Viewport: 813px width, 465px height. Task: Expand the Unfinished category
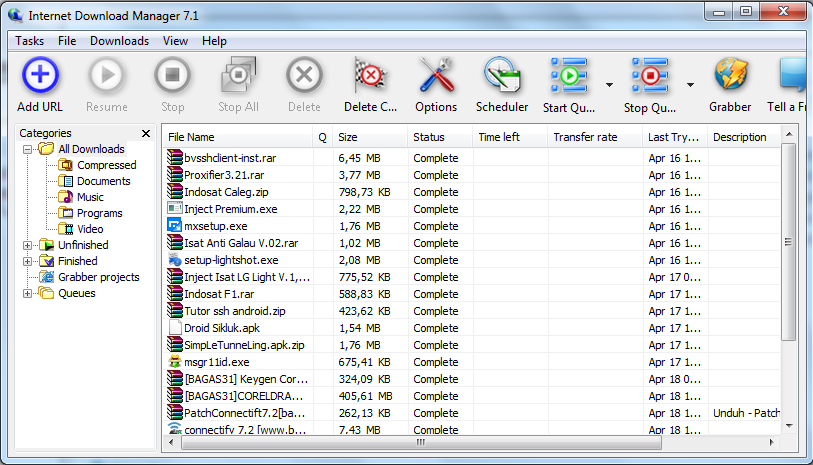click(27, 245)
